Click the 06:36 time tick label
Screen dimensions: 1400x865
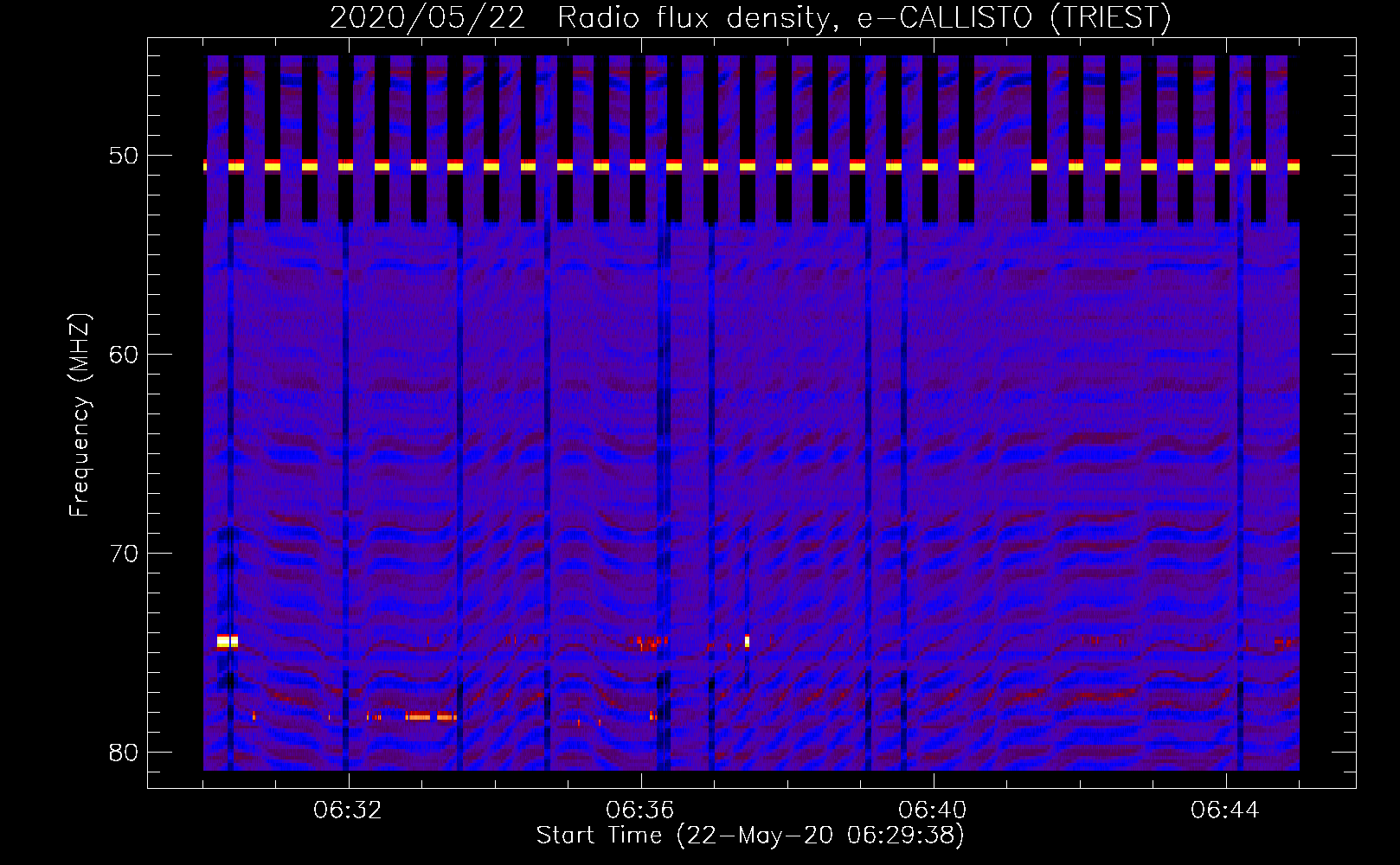tap(640, 811)
